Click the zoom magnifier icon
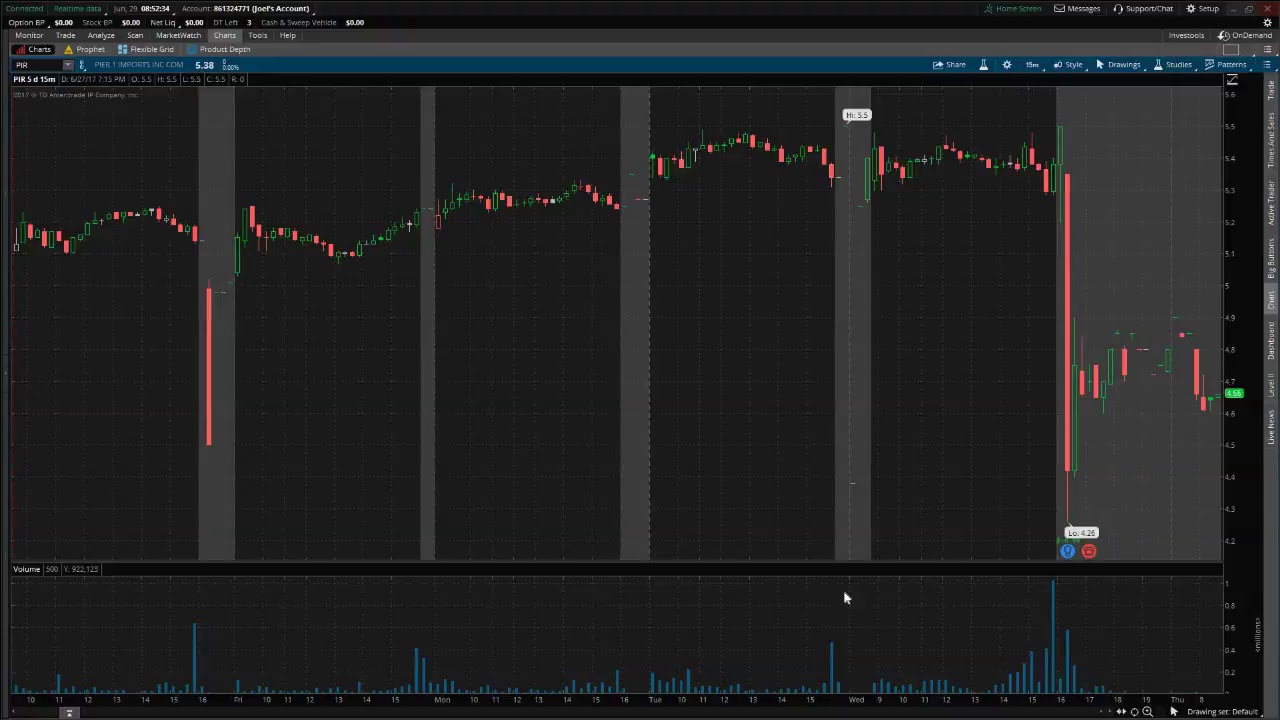 1147,712
